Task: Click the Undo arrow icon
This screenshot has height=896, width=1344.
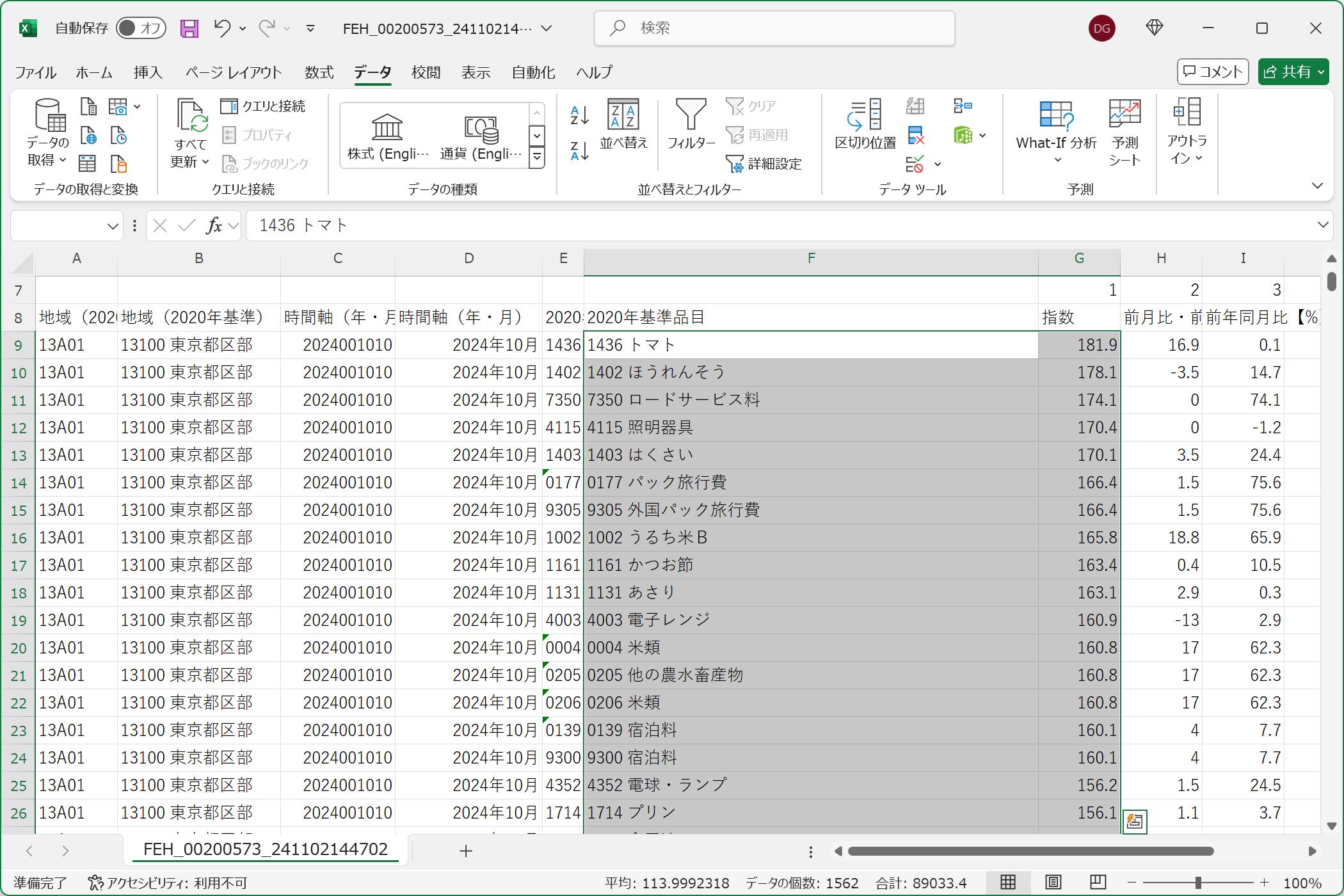Action: pyautogui.click(x=222, y=28)
